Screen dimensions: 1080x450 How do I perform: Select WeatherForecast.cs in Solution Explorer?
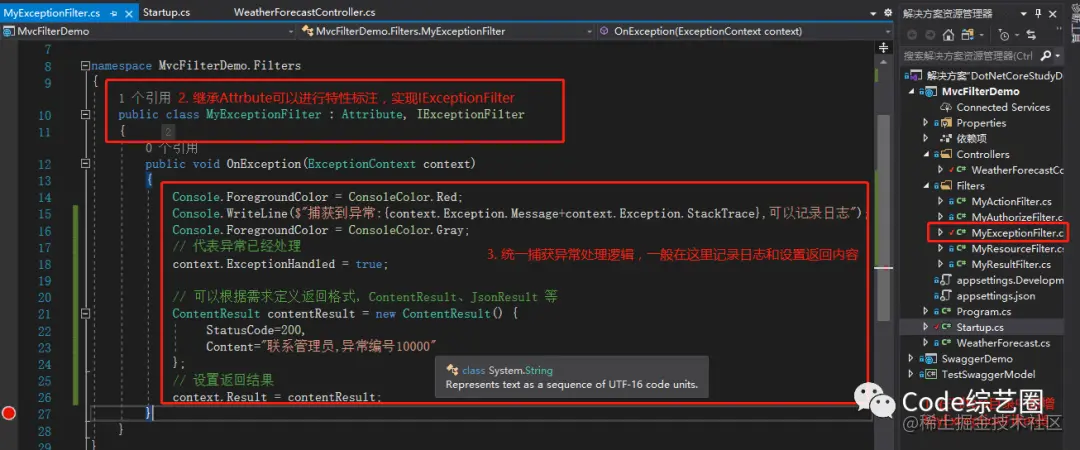click(x=1003, y=342)
